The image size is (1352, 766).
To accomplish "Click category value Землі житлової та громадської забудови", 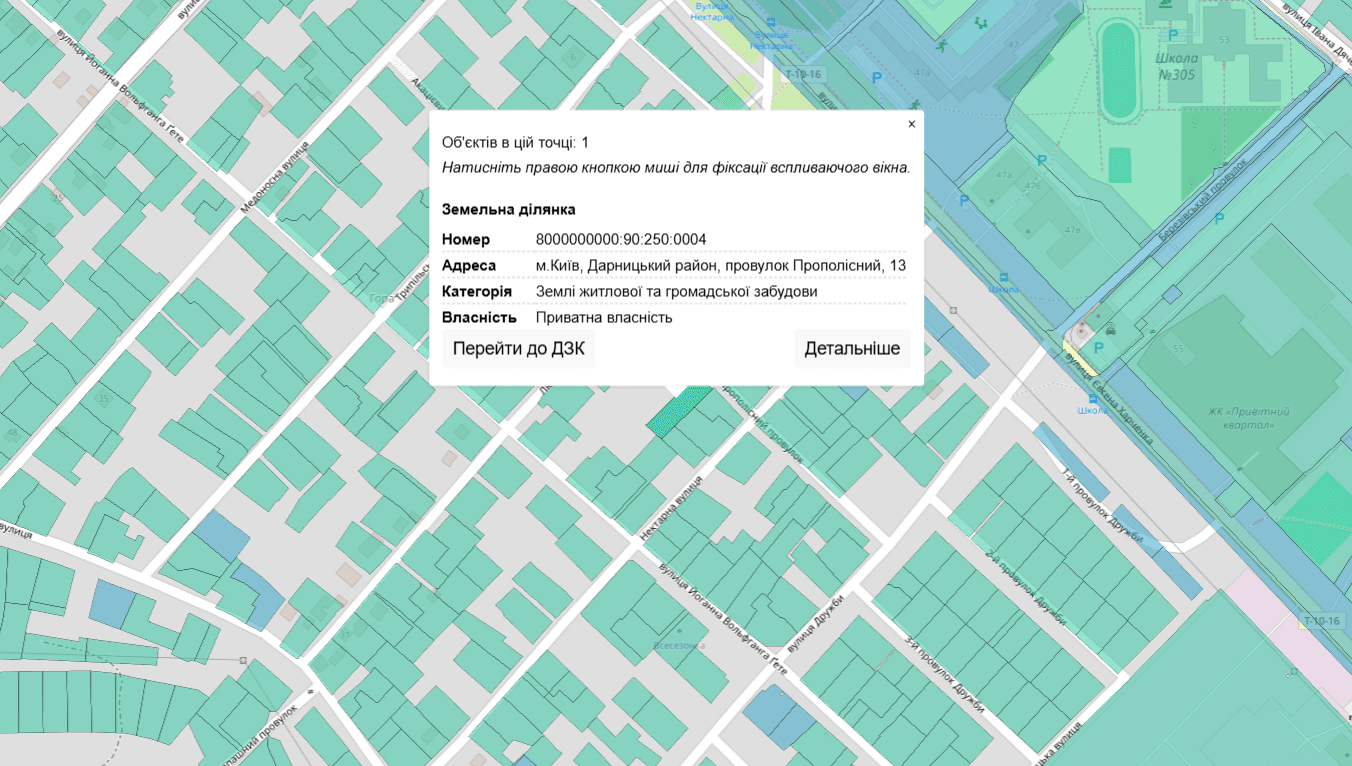I will click(677, 291).
